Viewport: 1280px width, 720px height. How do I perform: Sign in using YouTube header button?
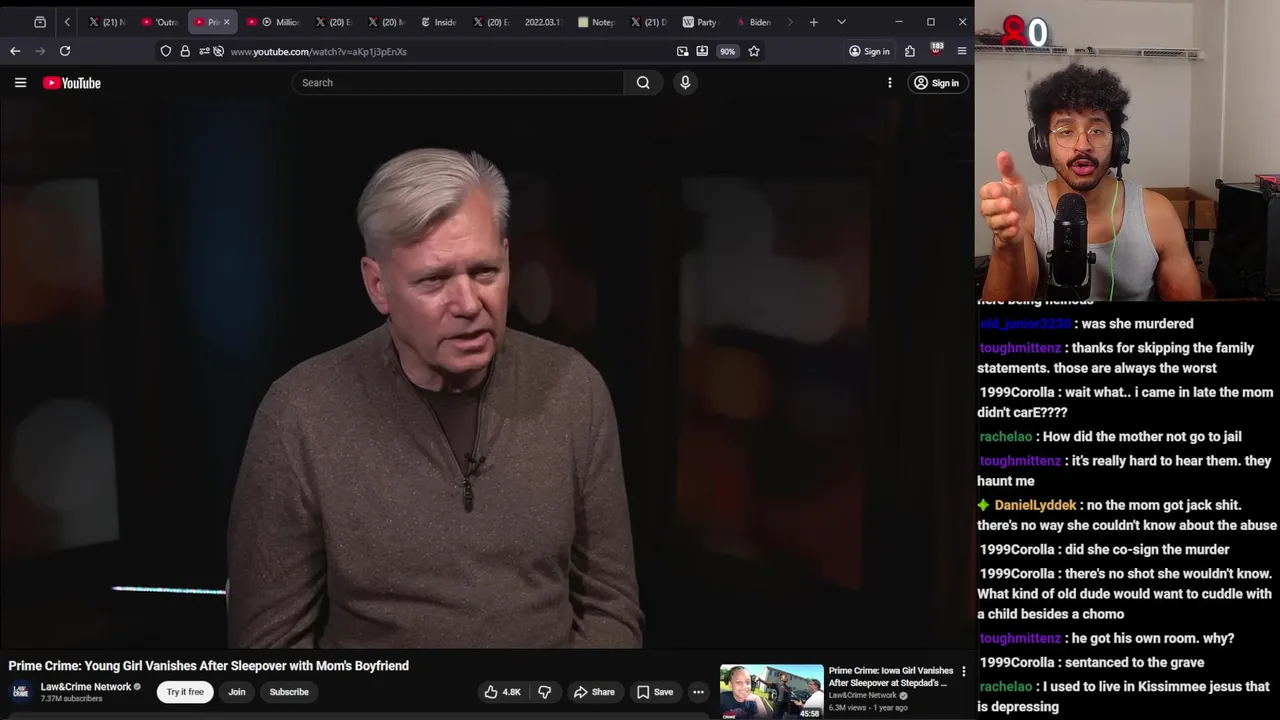[x=936, y=83]
